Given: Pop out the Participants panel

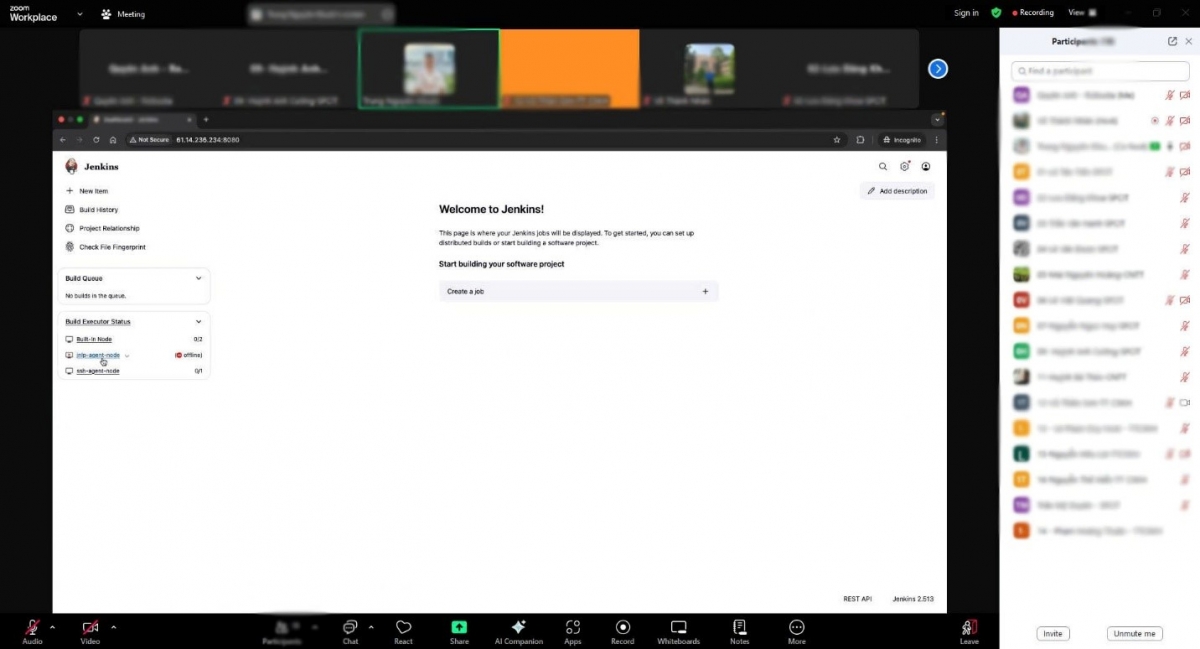Looking at the screenshot, I should (1172, 41).
